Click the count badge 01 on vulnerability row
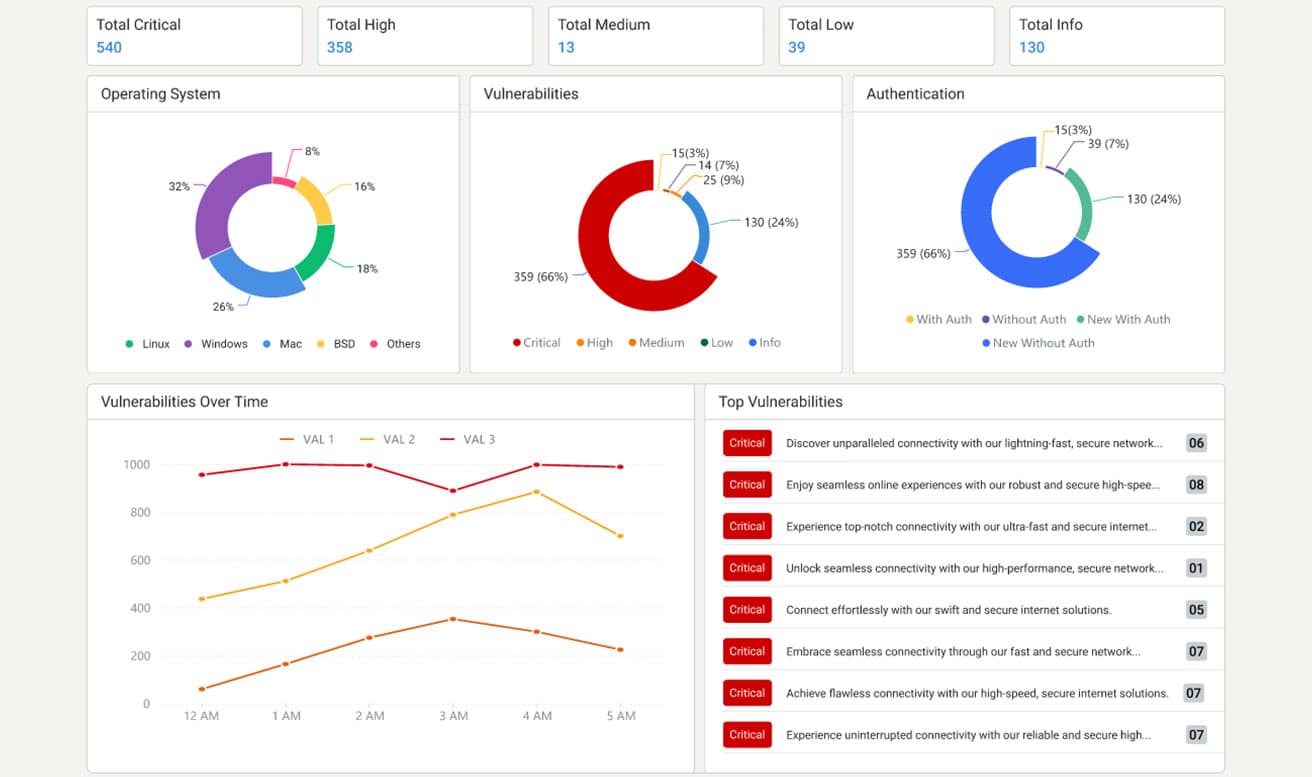Screen dimensions: 1312x777 [x=1196, y=568]
